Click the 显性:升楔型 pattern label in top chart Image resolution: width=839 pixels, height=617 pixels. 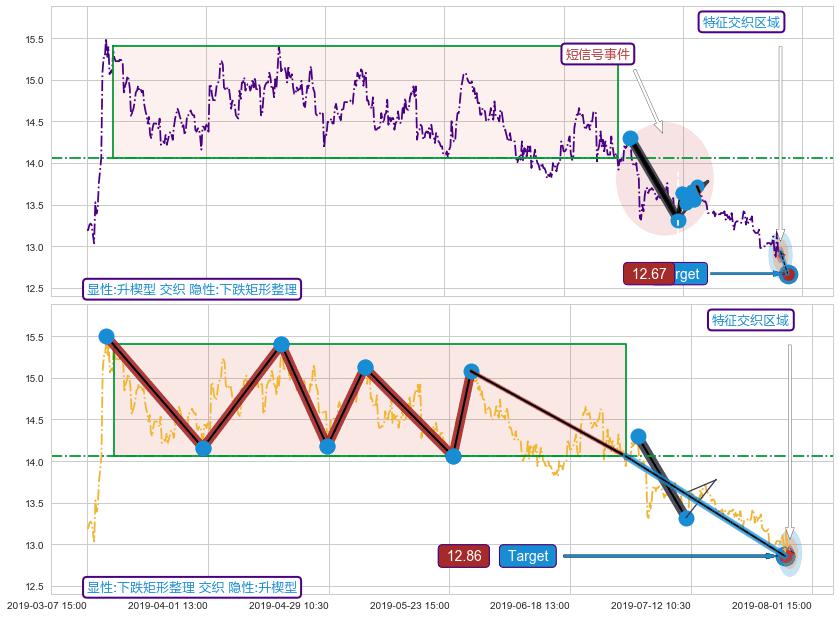point(191,289)
